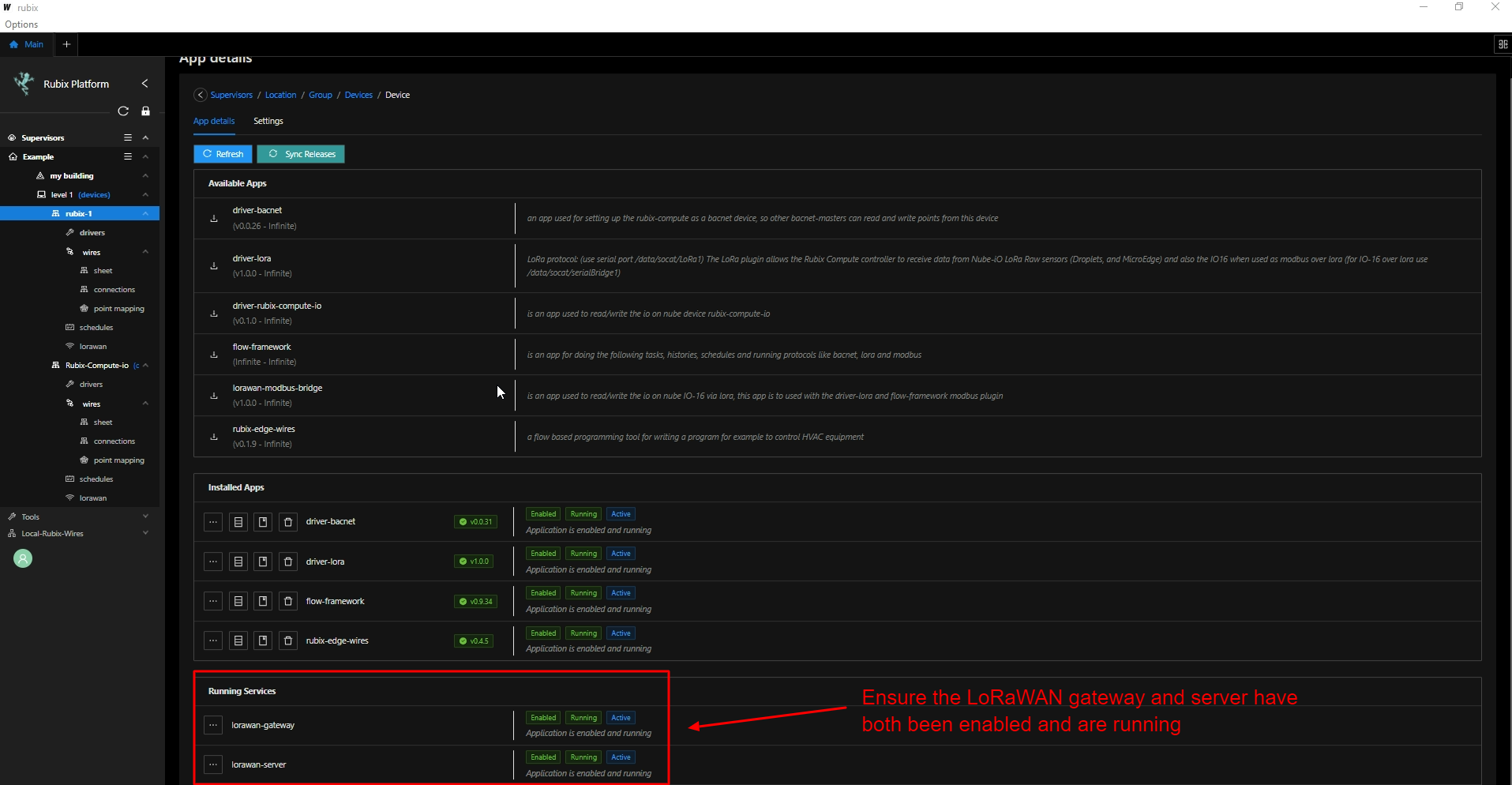Viewport: 1512px width, 785px height.
Task: Select sheet under rubix-1 wires
Action: (103, 271)
